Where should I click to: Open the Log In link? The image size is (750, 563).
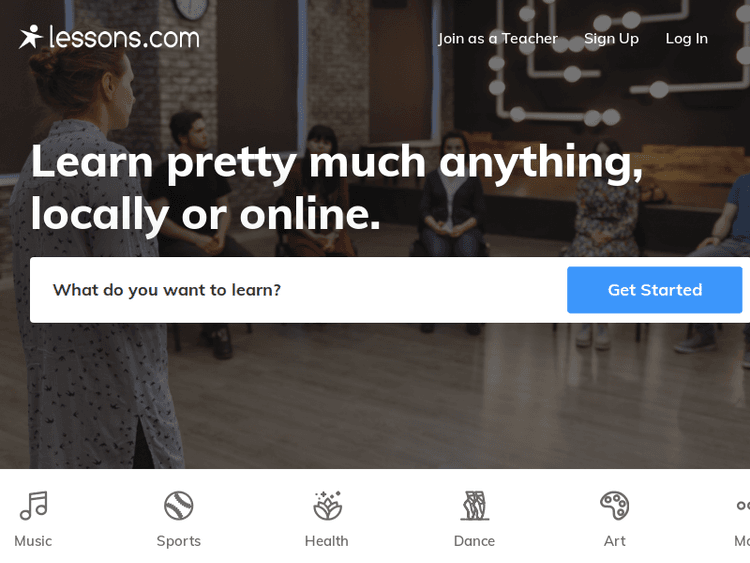(x=686, y=39)
